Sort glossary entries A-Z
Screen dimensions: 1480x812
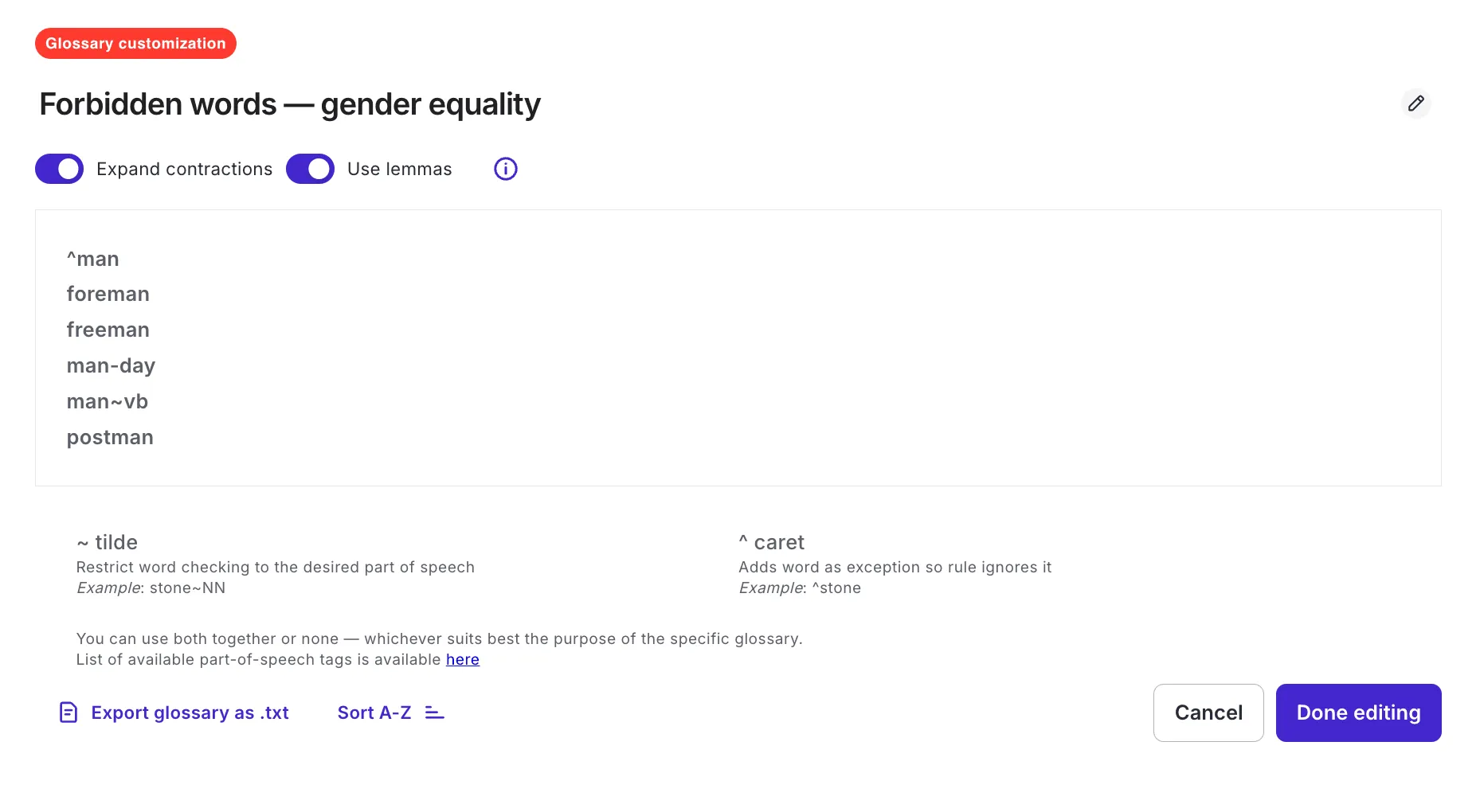374,712
